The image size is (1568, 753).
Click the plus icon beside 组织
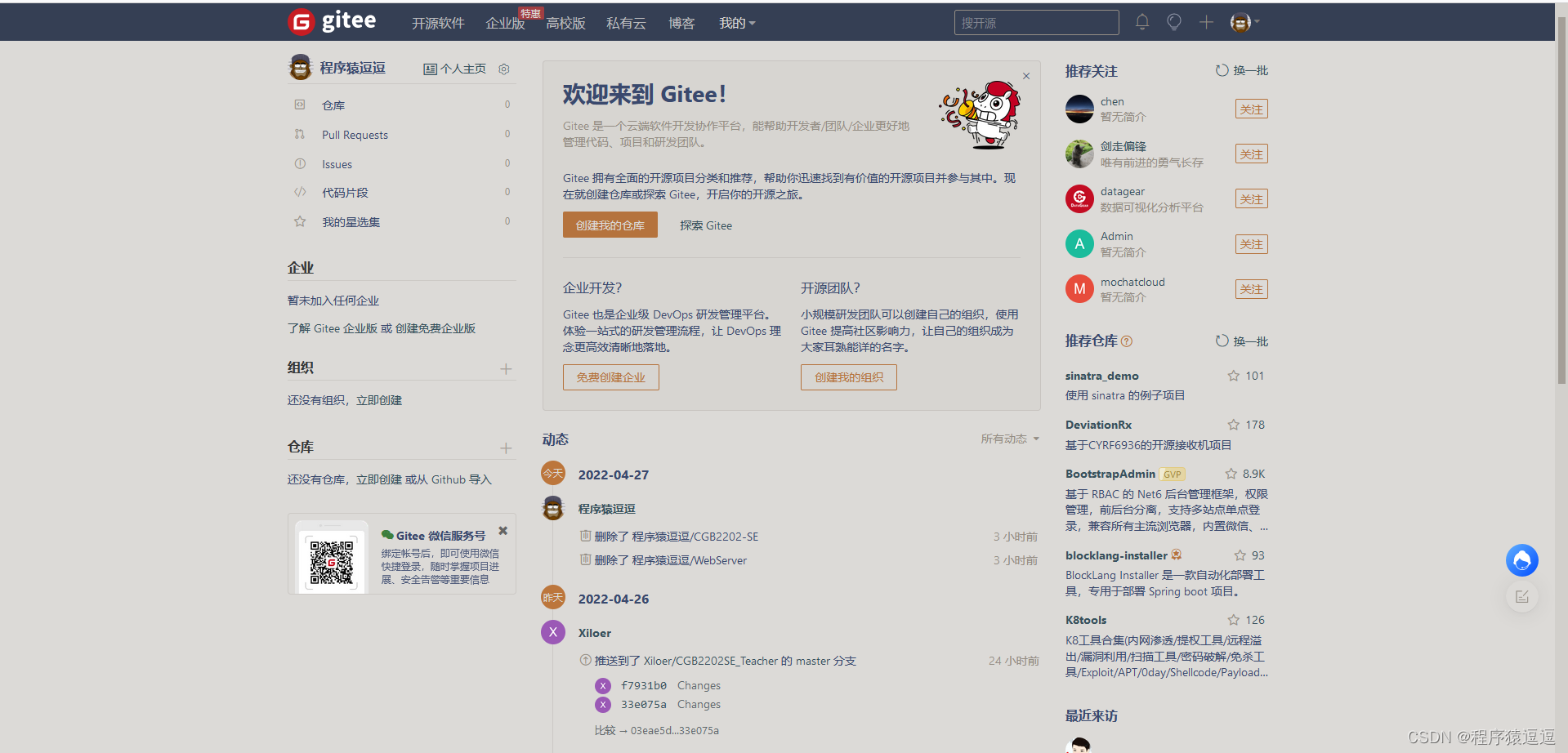coord(506,369)
